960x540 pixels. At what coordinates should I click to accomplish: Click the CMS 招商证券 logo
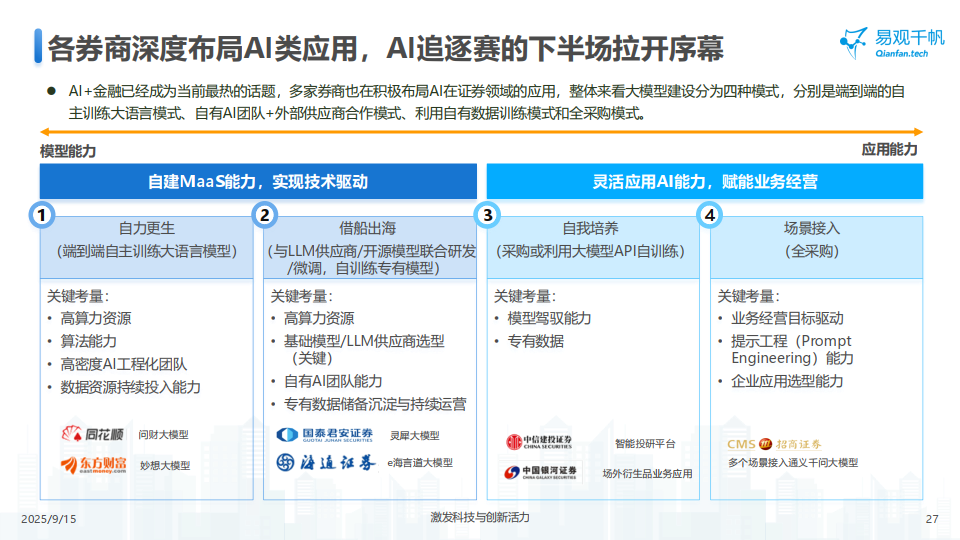[775, 443]
